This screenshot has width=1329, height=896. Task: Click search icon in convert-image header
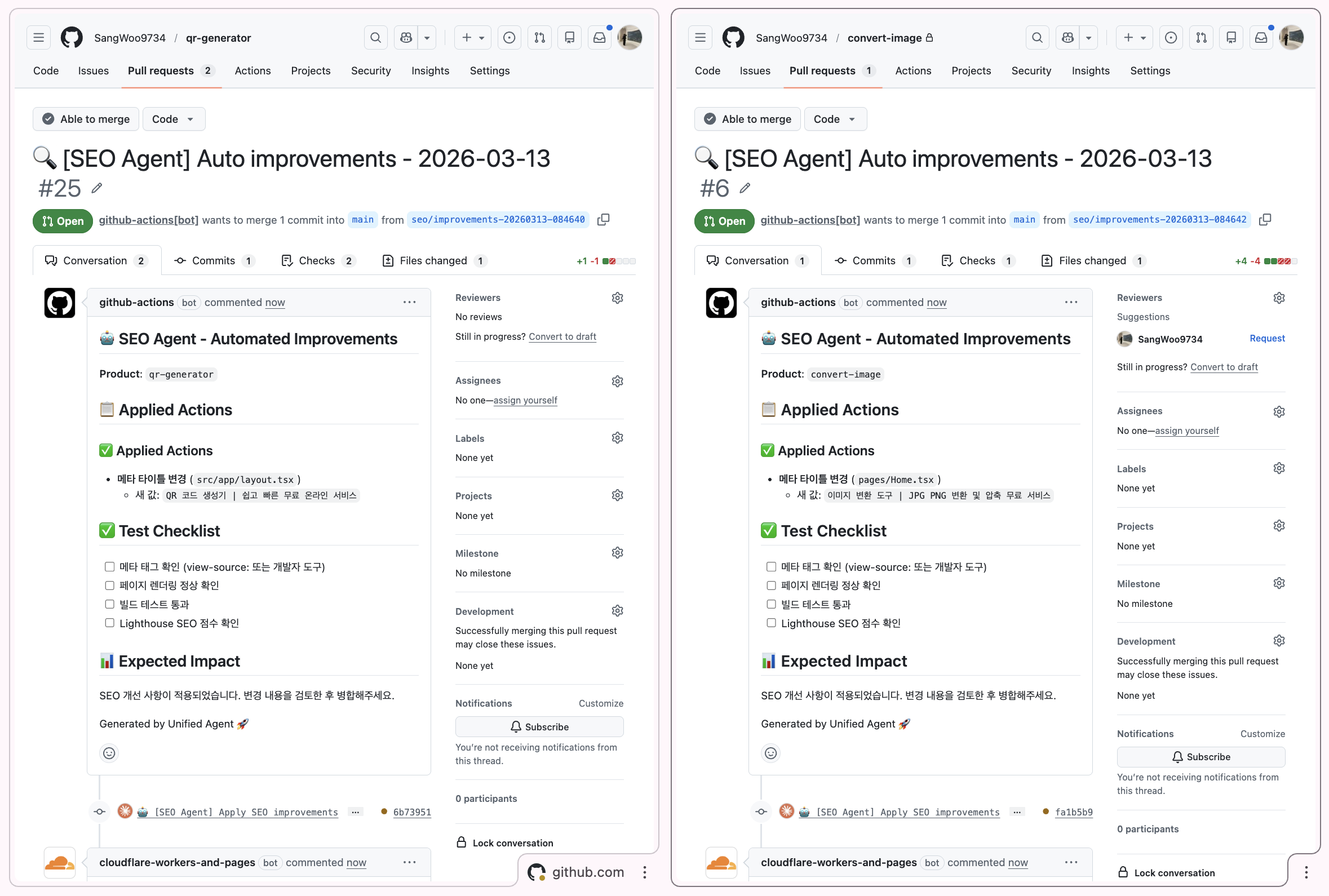pyautogui.click(x=1037, y=38)
